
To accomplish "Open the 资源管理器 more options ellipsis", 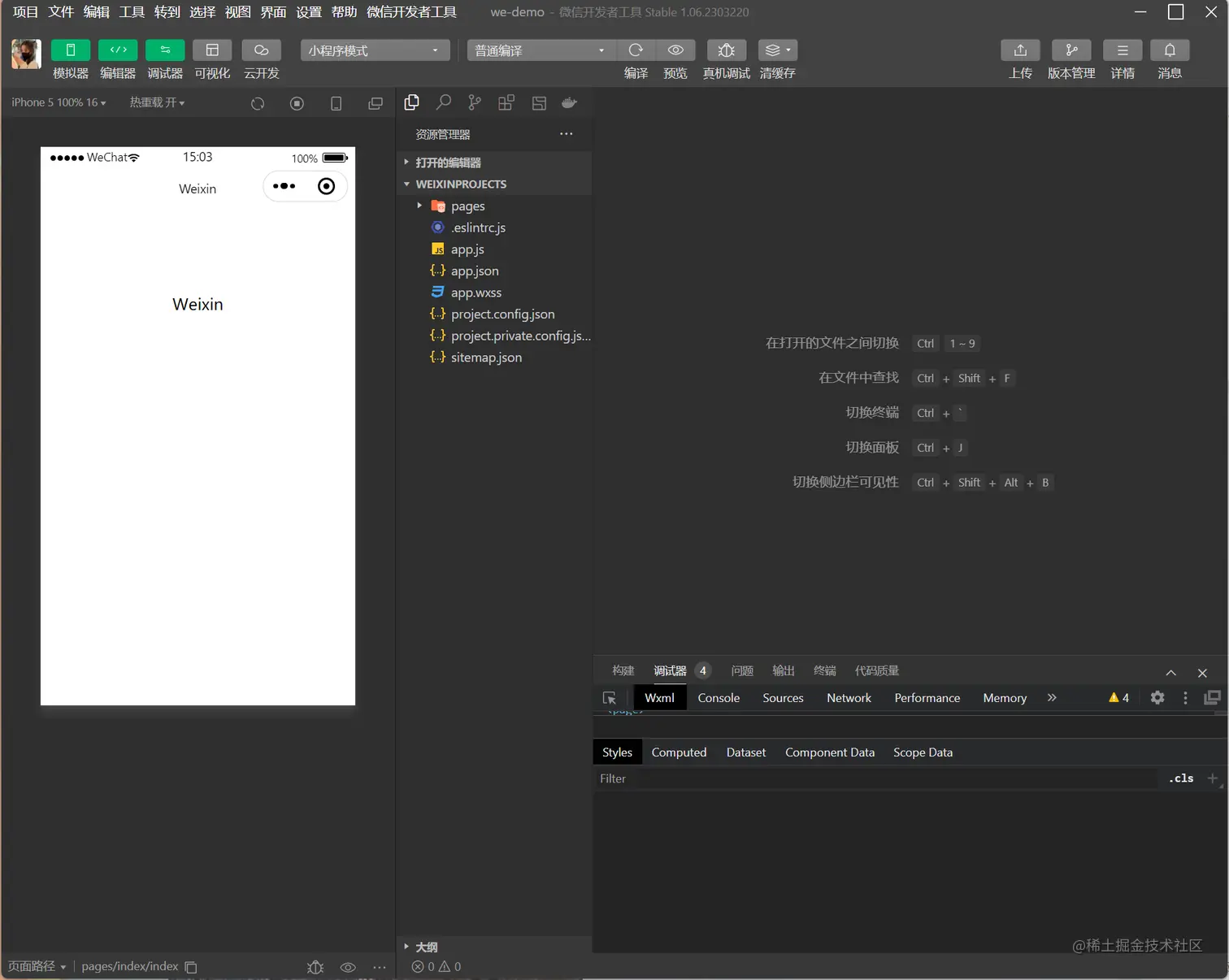I will click(x=567, y=133).
